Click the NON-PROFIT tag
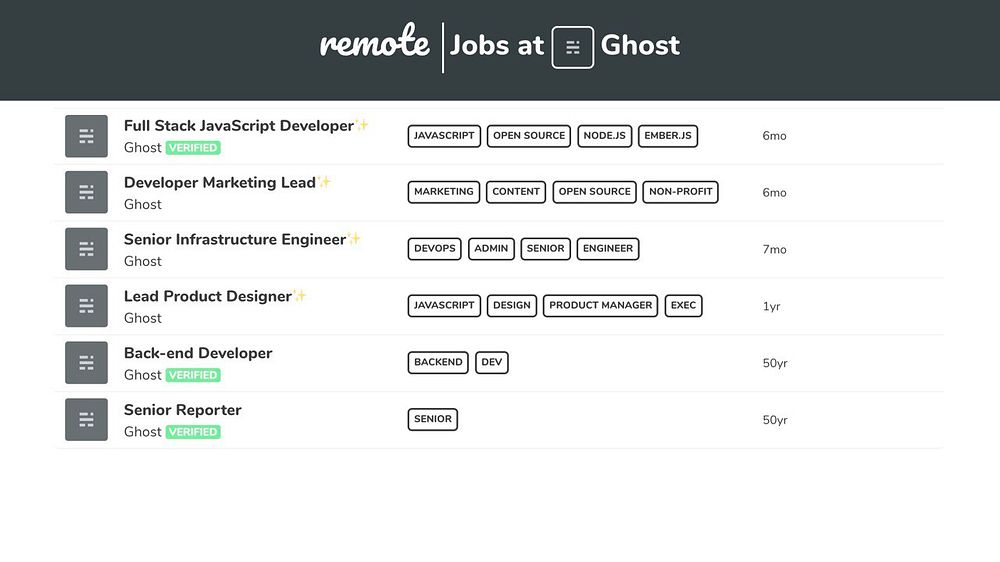 tap(681, 192)
